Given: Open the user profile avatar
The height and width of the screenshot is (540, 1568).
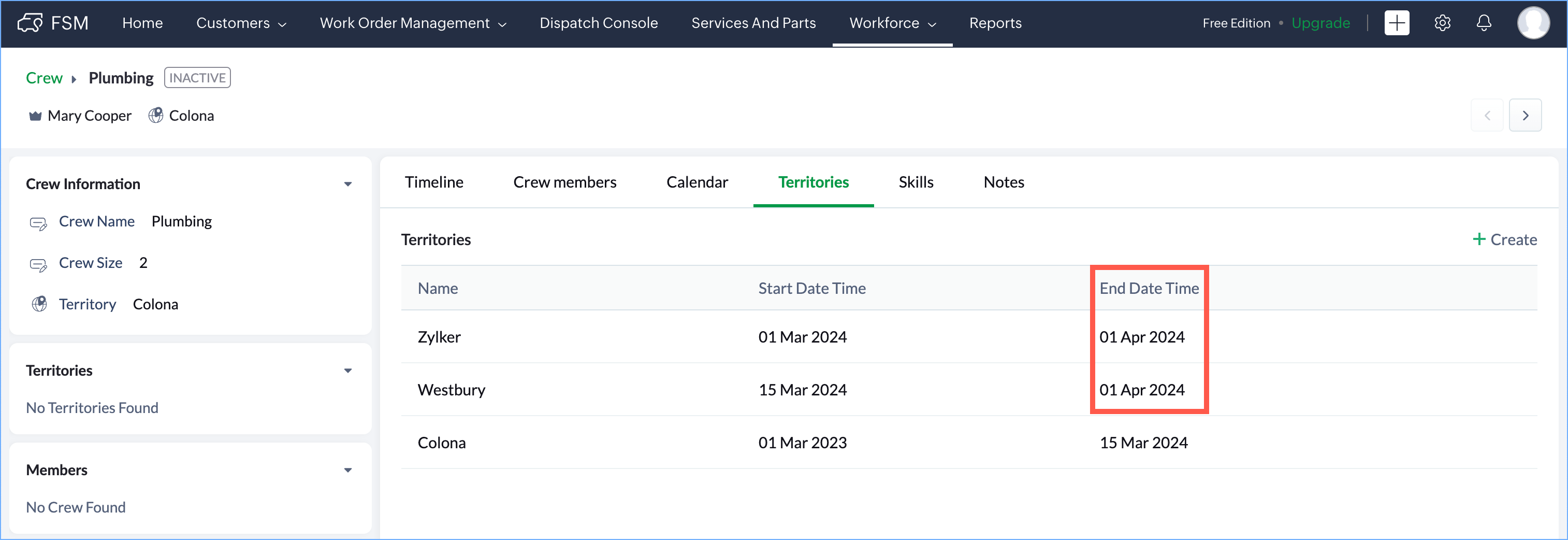Looking at the screenshot, I should (x=1533, y=23).
